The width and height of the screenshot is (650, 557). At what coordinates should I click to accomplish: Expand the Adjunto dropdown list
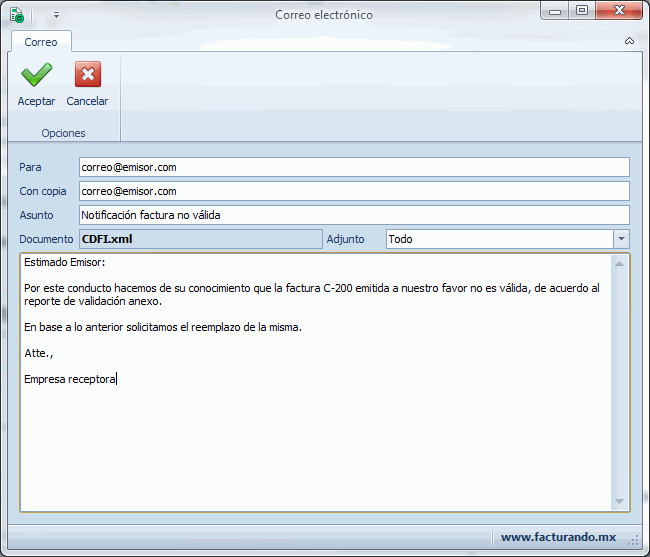[x=621, y=239]
